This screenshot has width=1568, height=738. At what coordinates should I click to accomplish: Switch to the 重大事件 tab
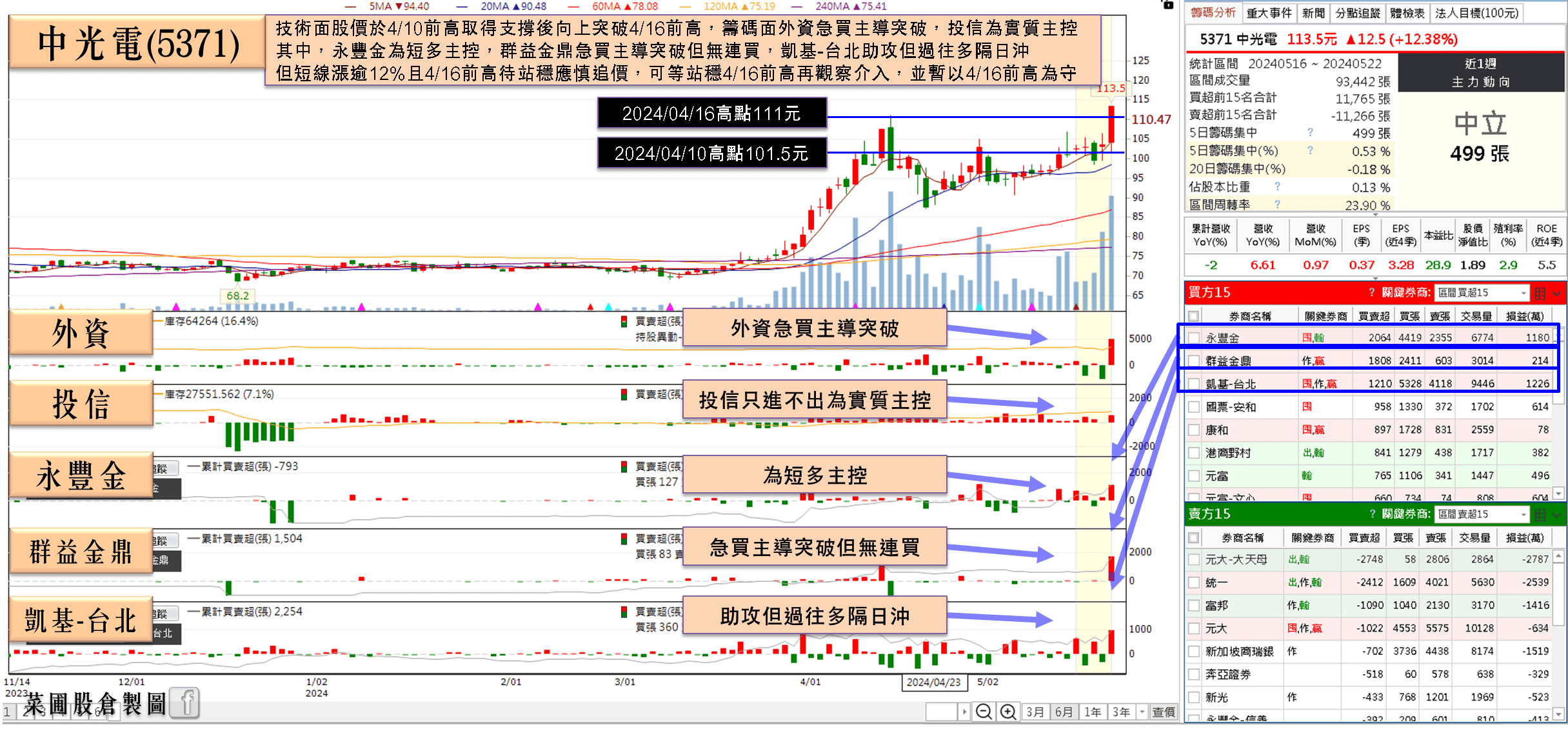coord(1269,13)
